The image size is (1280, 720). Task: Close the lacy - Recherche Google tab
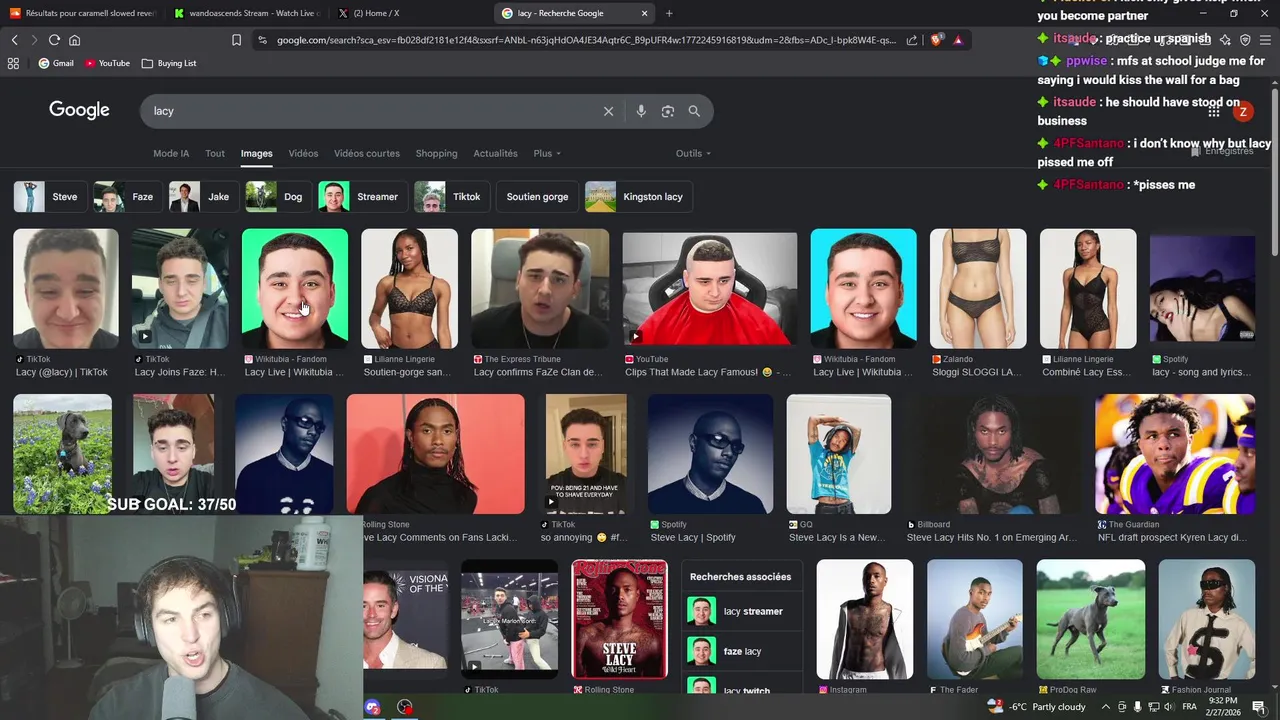[x=644, y=13]
